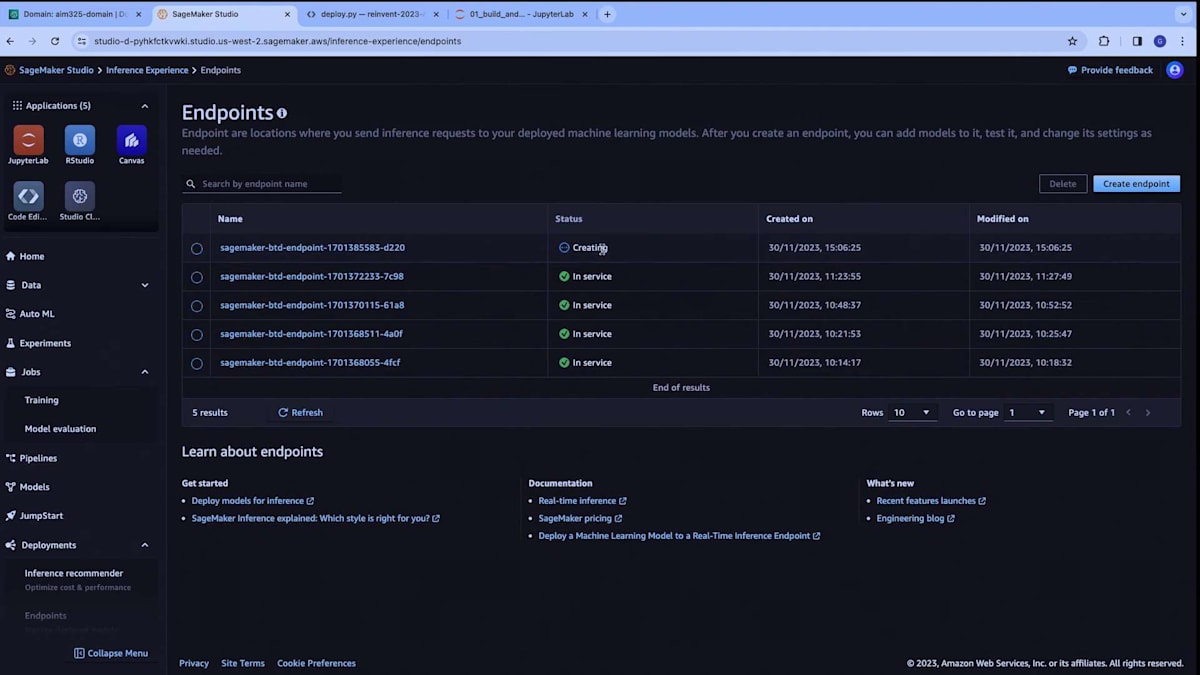The image size is (1200, 675).
Task: Select radio for endpoint ending 61a8
Action: (x=197, y=306)
